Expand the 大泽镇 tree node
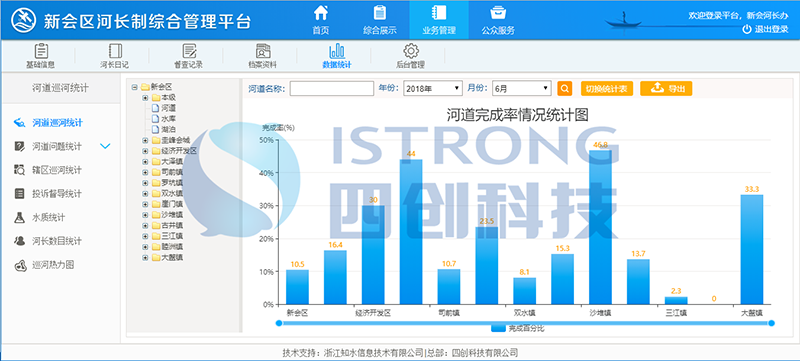Viewport: 800px width, 361px height. tap(145, 162)
